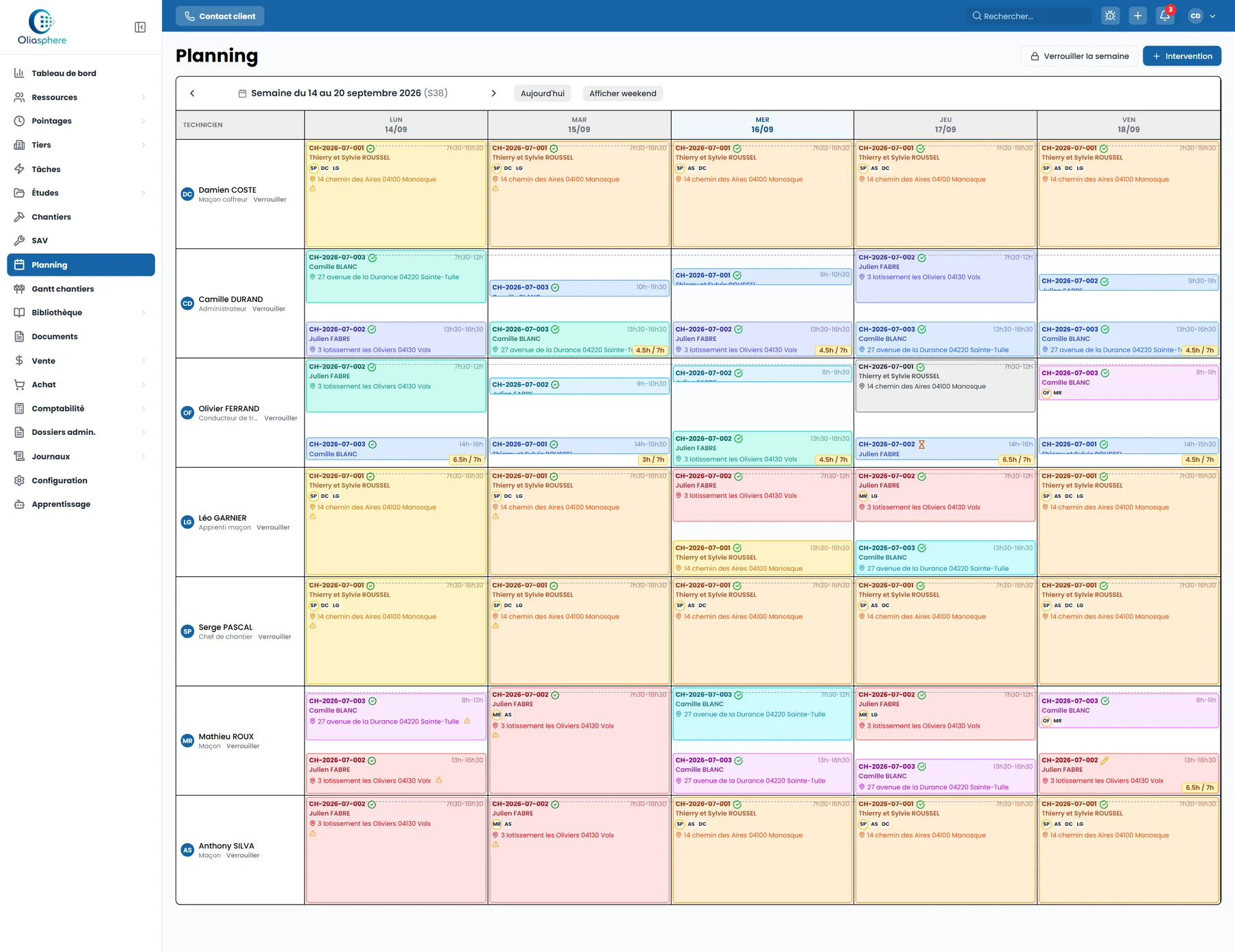The width and height of the screenshot is (1235, 952).
Task: Open the CD user avatar menu
Action: [1202, 16]
